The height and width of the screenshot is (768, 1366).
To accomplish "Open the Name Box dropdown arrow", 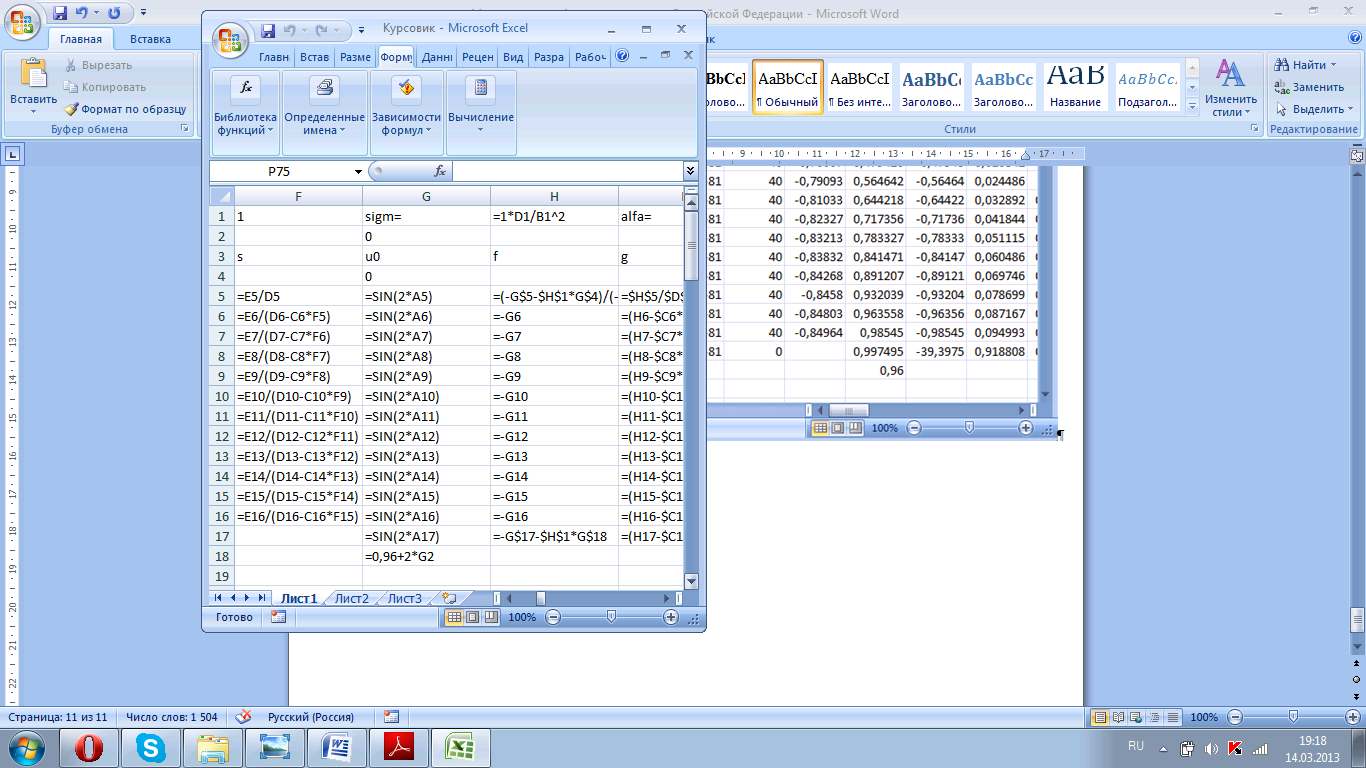I will point(359,172).
